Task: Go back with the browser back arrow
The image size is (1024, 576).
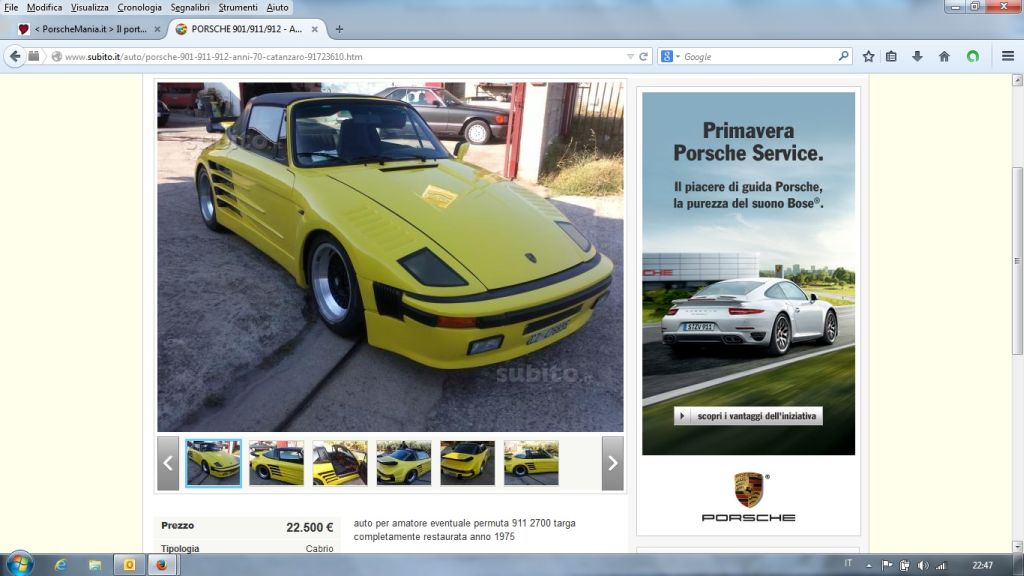Action: click(x=15, y=57)
